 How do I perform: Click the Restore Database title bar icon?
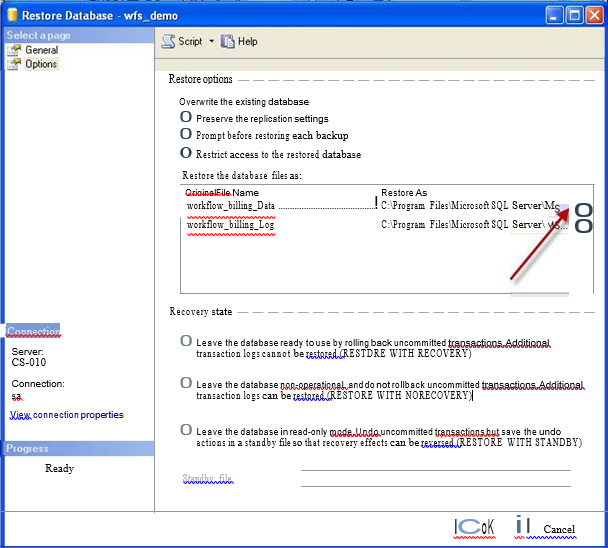(12, 15)
